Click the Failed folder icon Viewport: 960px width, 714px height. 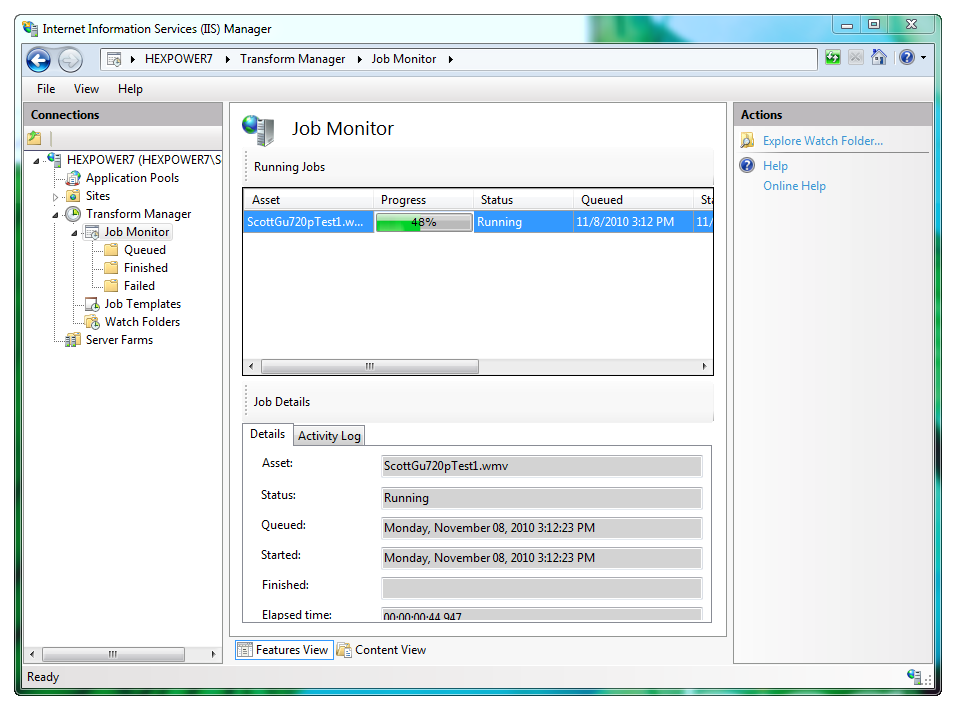click(x=111, y=285)
